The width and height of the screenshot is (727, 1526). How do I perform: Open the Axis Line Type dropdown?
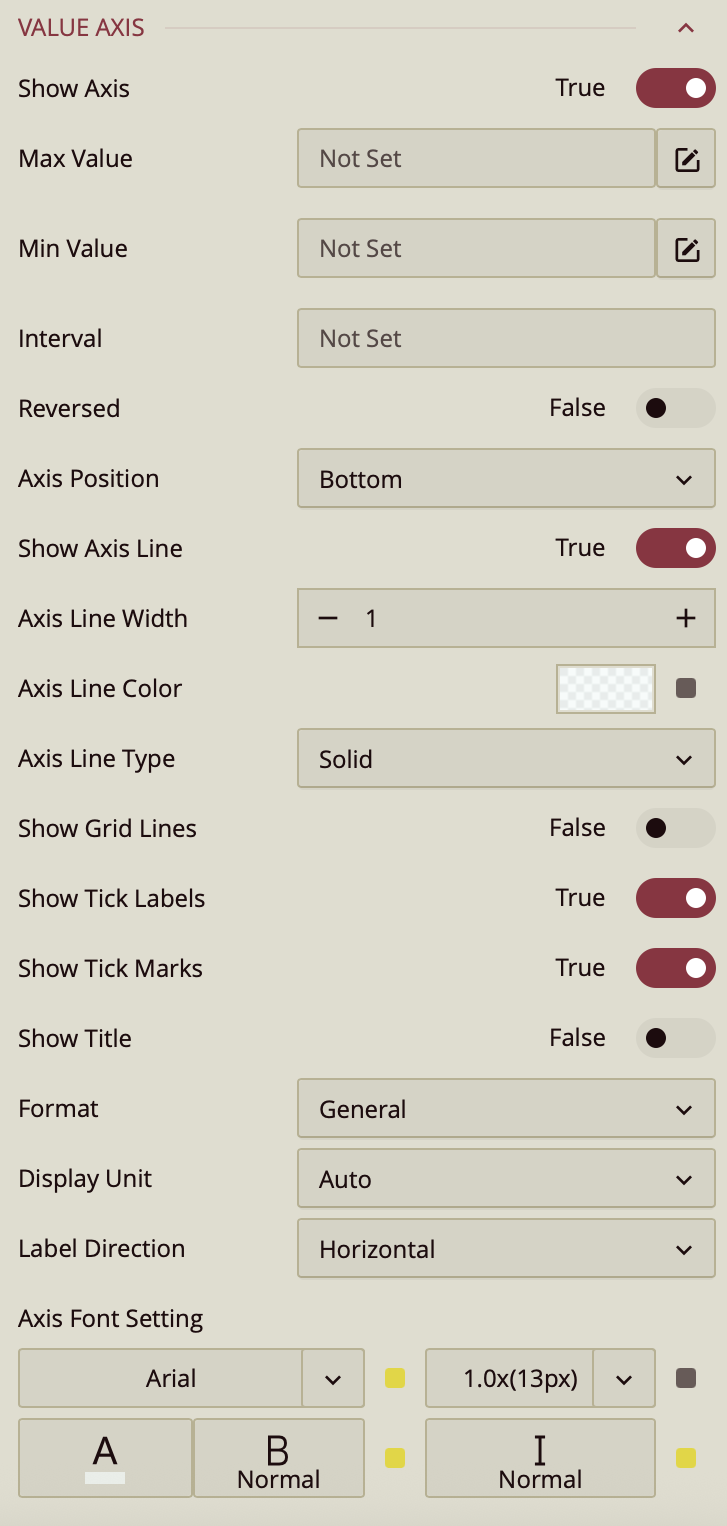tap(506, 758)
